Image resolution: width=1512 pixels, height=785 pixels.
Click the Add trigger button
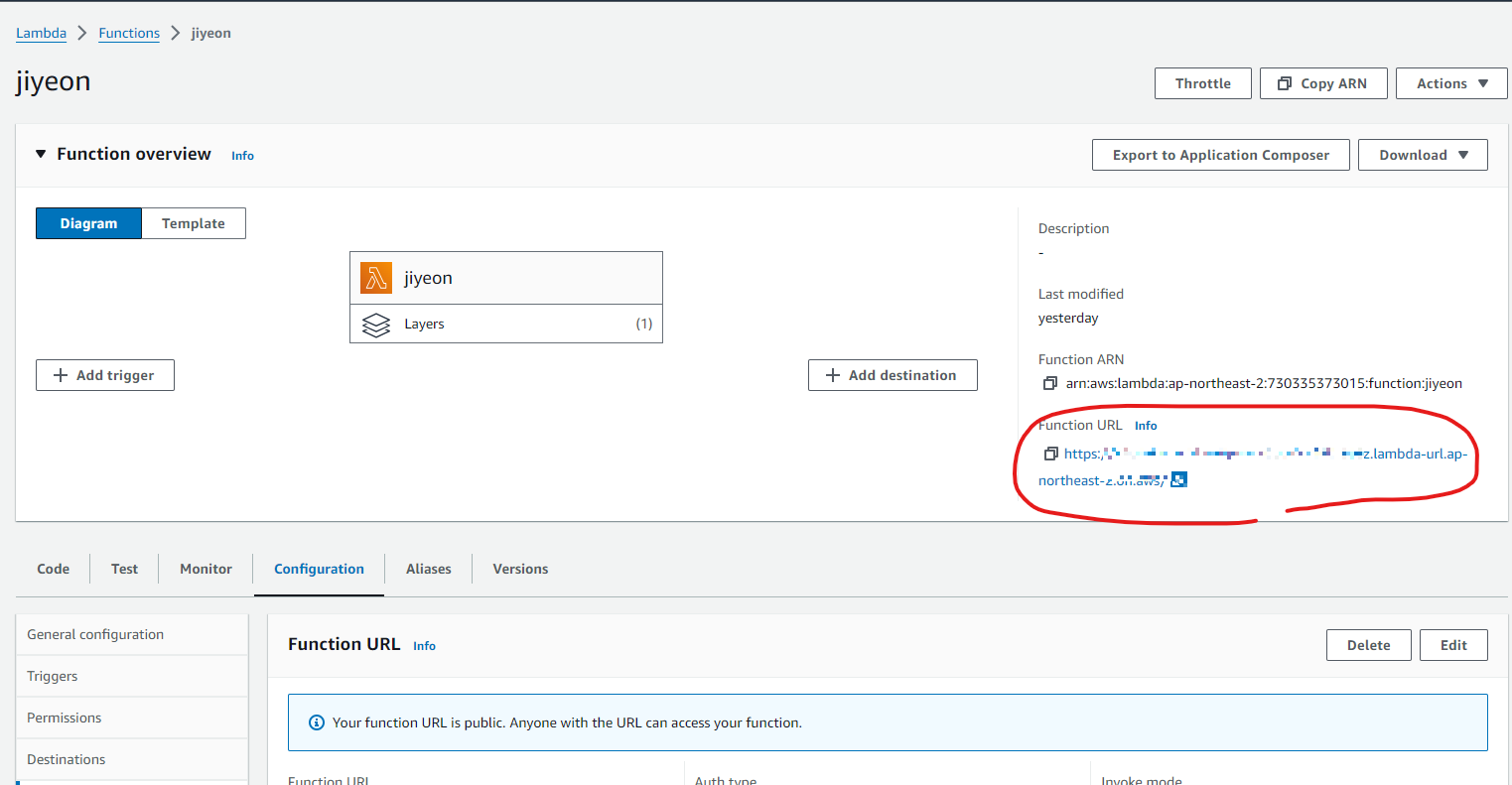point(105,375)
